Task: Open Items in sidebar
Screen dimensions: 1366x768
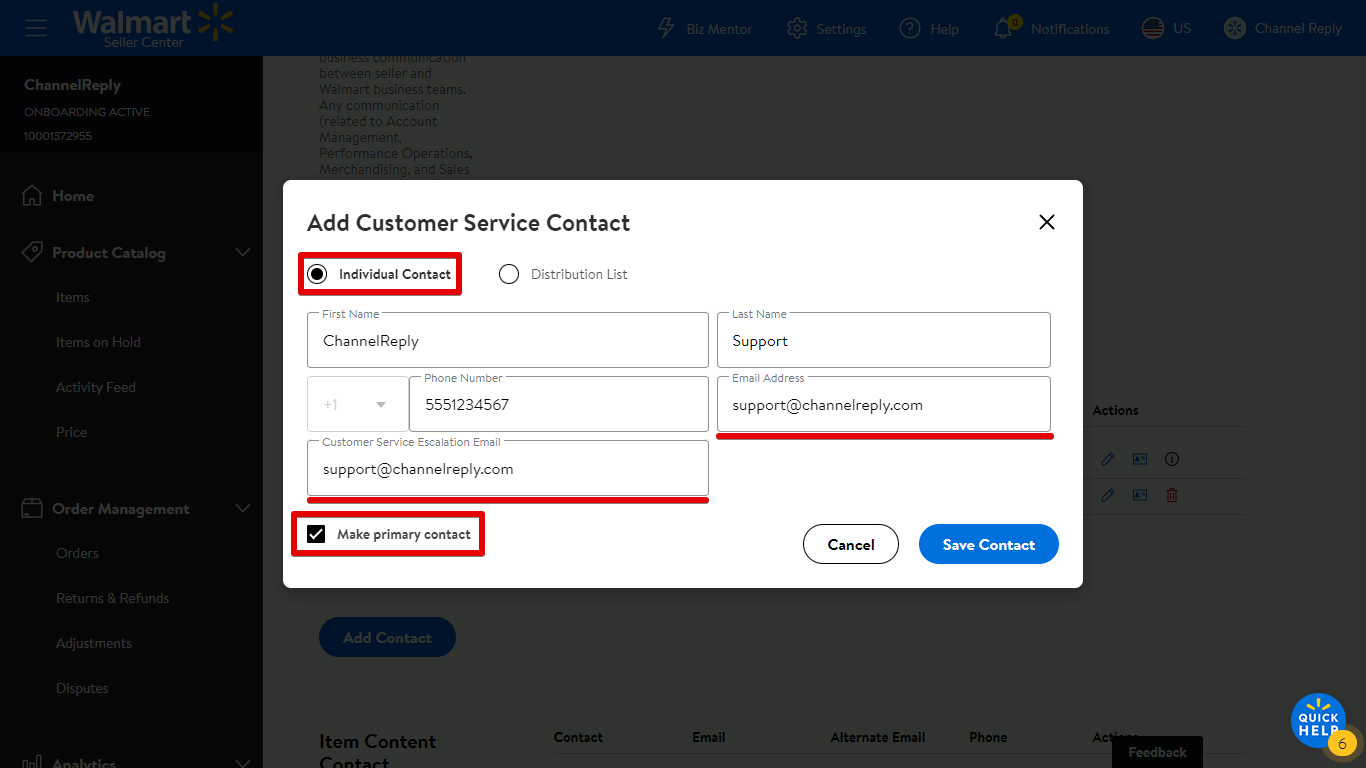Action: 73,297
